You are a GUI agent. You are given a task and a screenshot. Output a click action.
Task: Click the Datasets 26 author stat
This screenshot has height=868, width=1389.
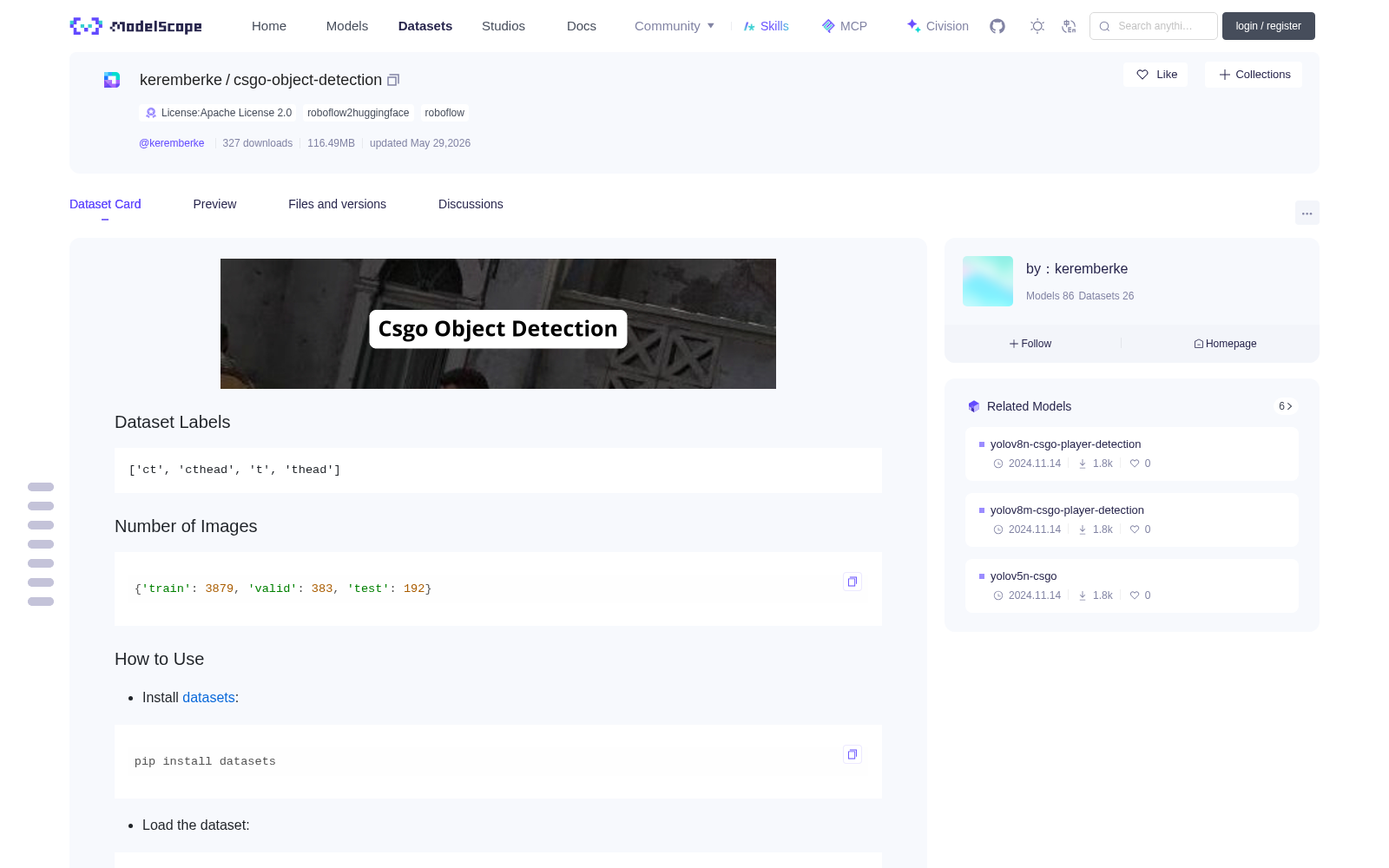[1106, 296]
